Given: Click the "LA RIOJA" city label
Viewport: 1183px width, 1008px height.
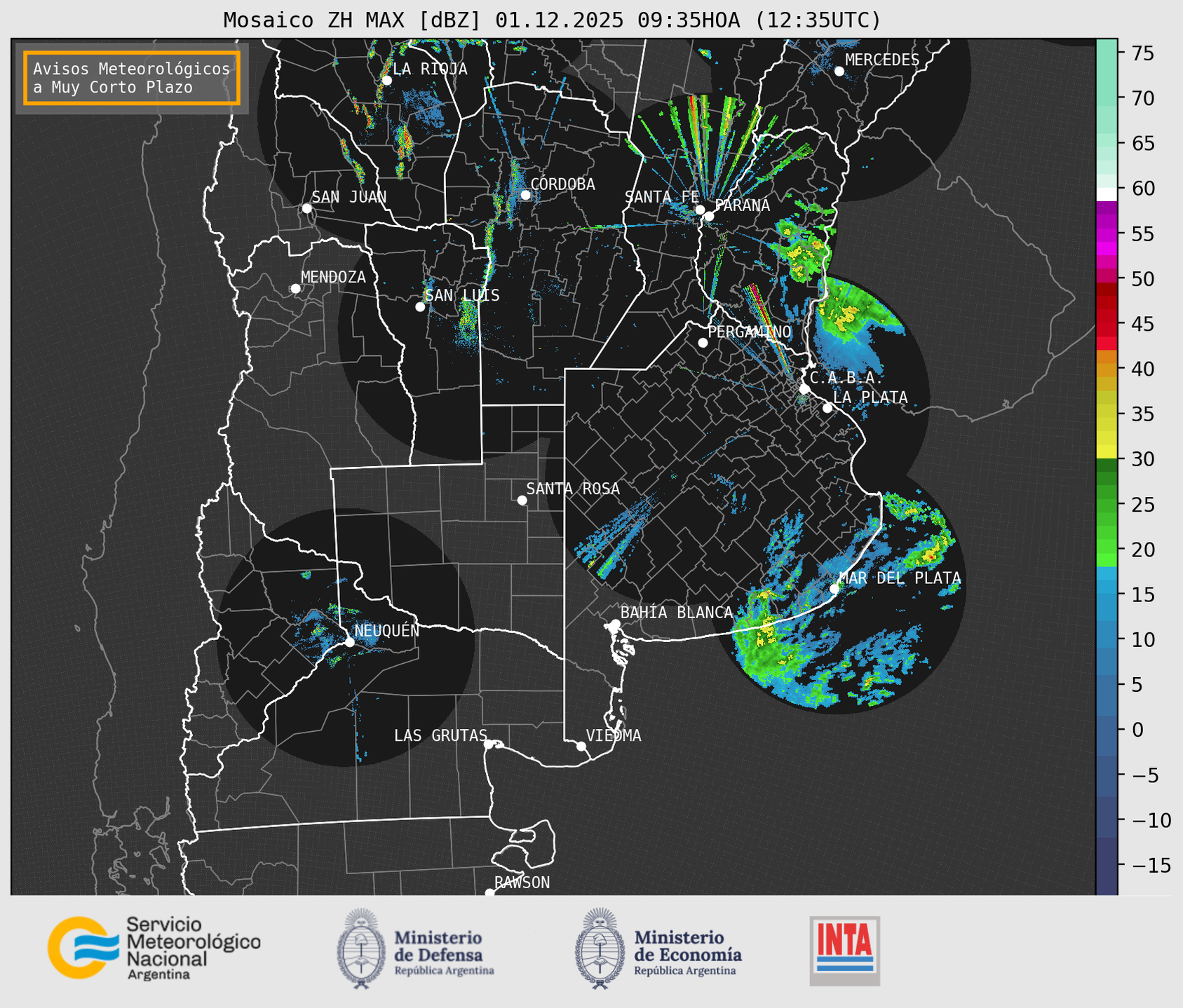Looking at the screenshot, I should point(430,69).
